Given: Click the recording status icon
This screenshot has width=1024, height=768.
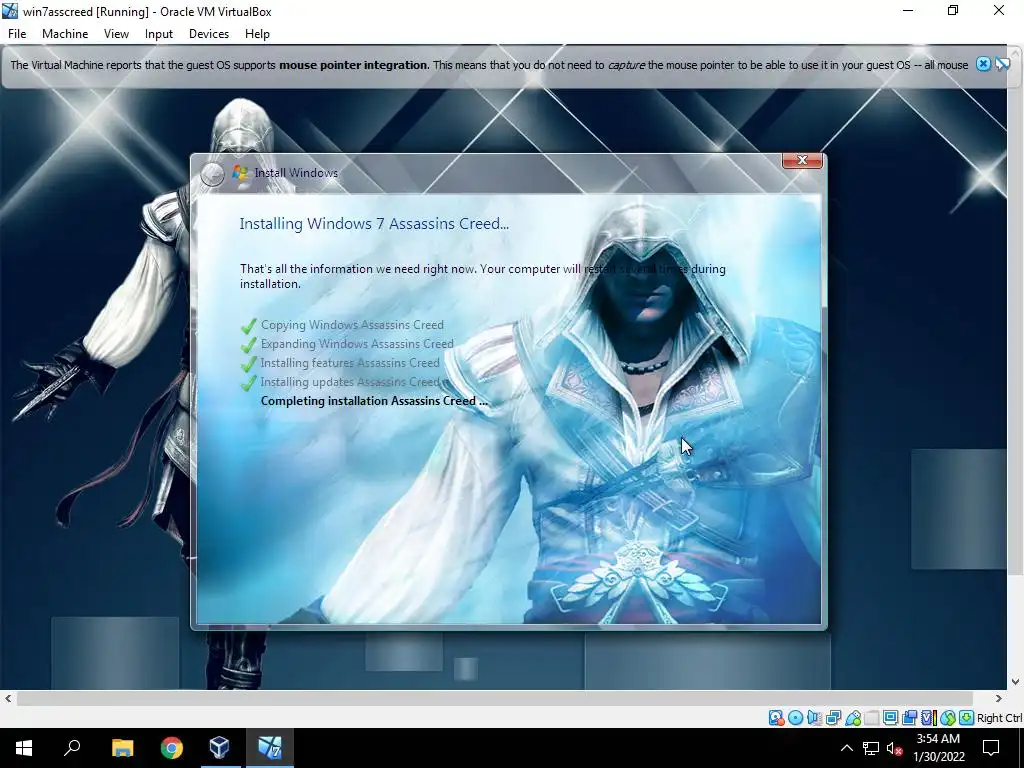Looking at the screenshot, I should coord(909,718).
